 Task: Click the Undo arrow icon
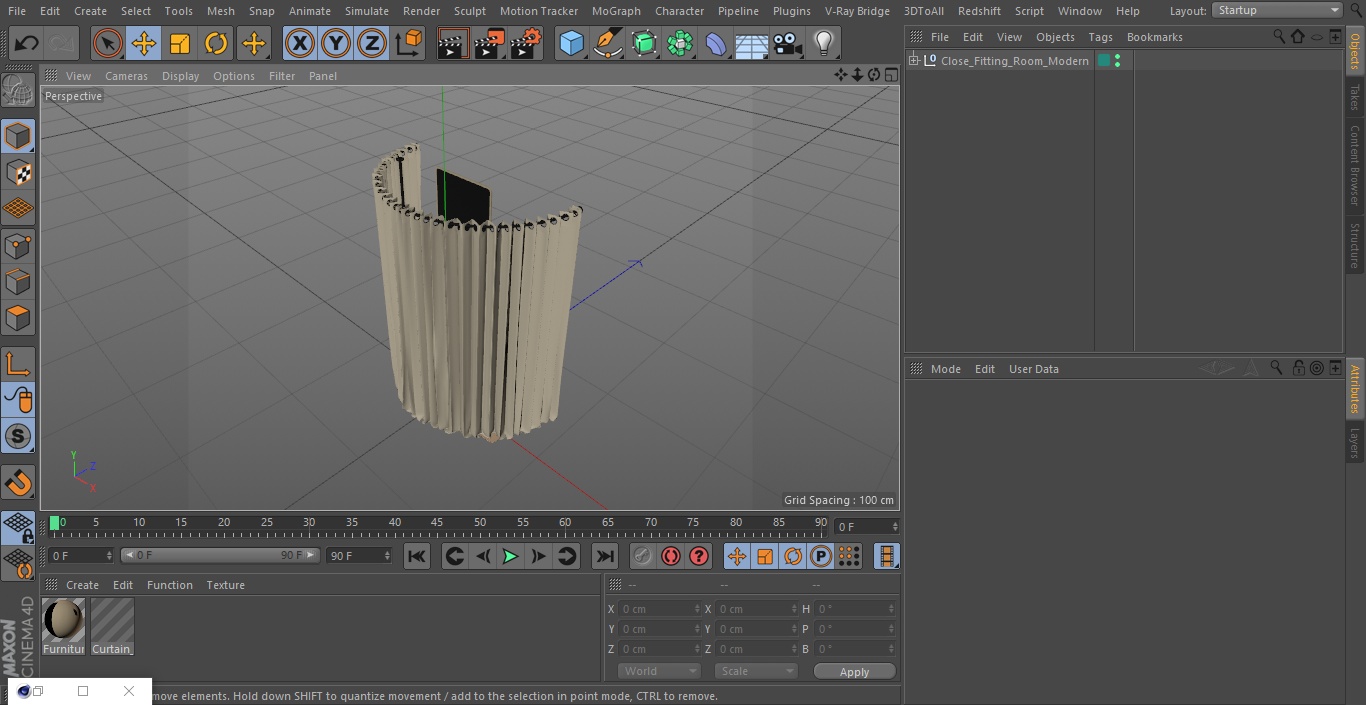click(x=27, y=44)
